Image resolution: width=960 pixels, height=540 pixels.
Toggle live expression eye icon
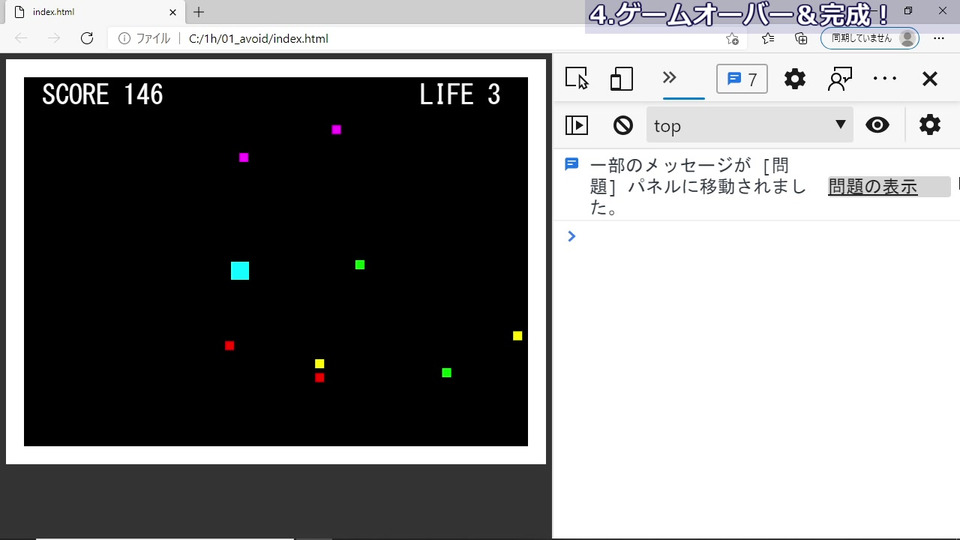(x=877, y=125)
